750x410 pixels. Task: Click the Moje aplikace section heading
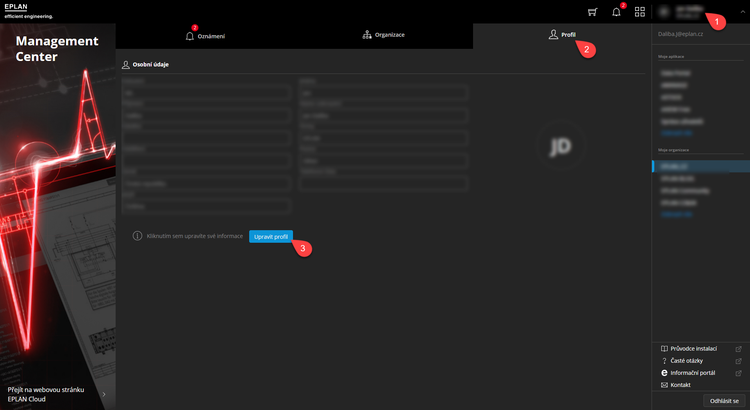[671, 56]
